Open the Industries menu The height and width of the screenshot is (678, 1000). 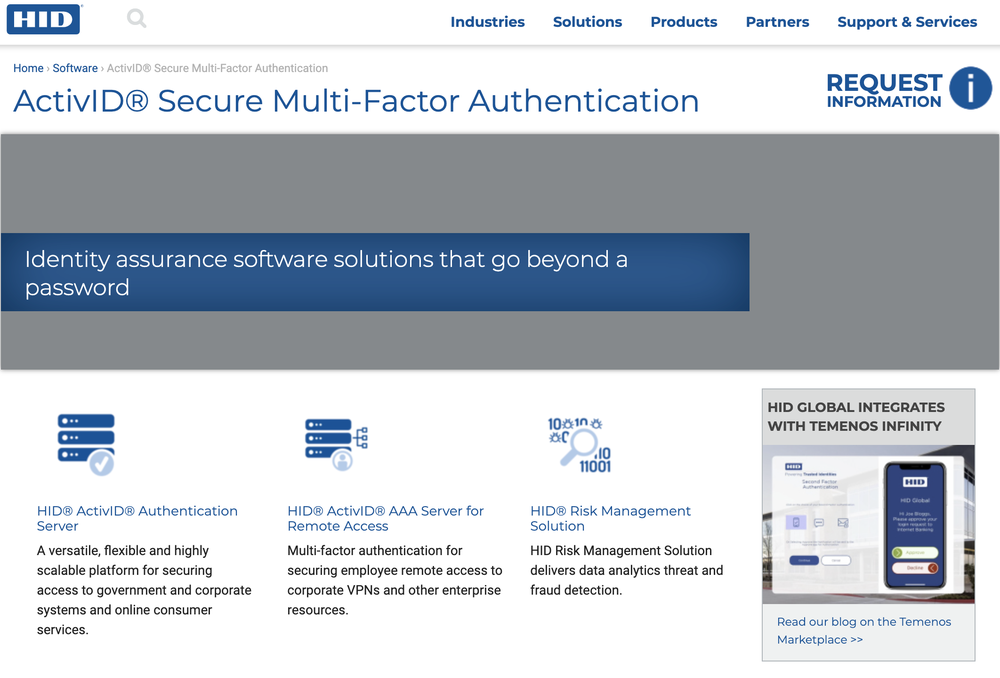[487, 22]
